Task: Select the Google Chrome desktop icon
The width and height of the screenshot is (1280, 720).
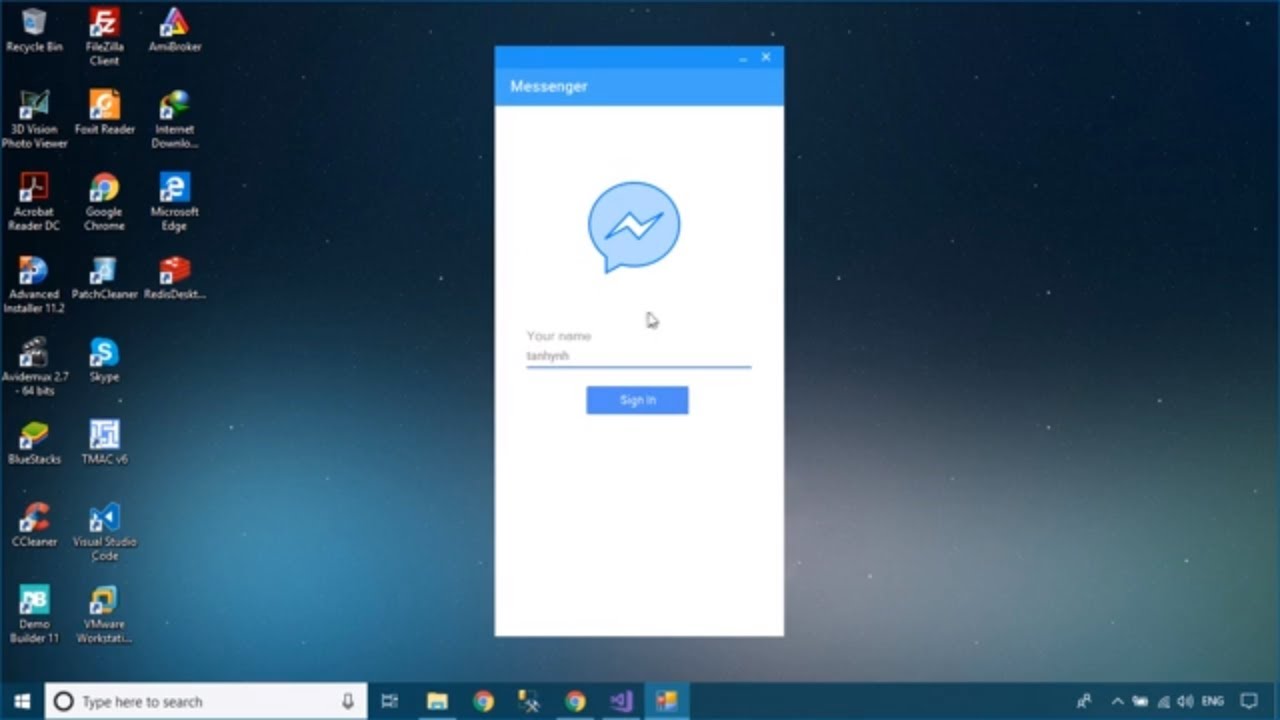Action: pyautogui.click(x=104, y=202)
